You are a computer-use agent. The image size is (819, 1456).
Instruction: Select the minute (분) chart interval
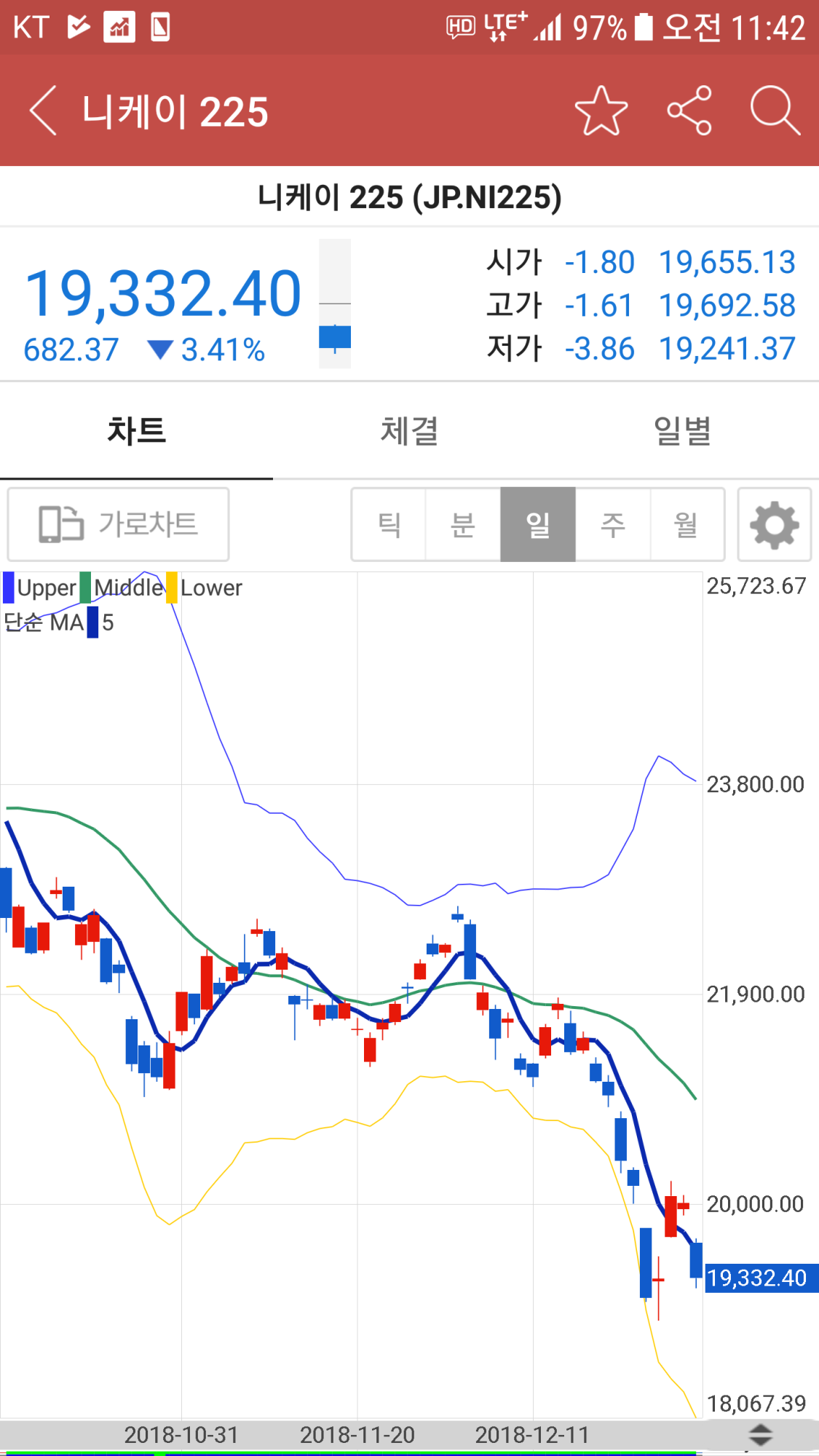click(463, 524)
